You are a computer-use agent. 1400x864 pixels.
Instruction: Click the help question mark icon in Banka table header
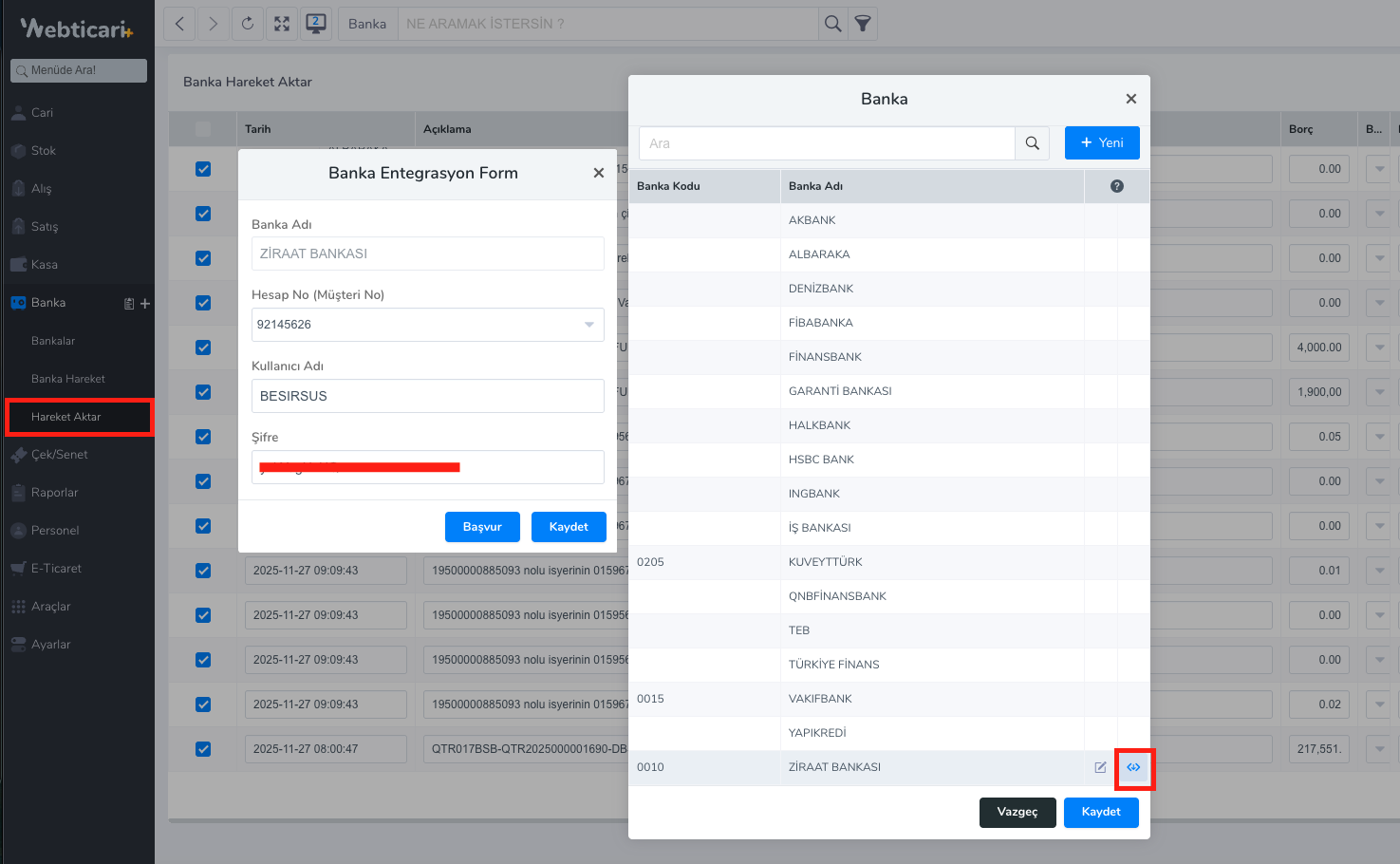1116,186
